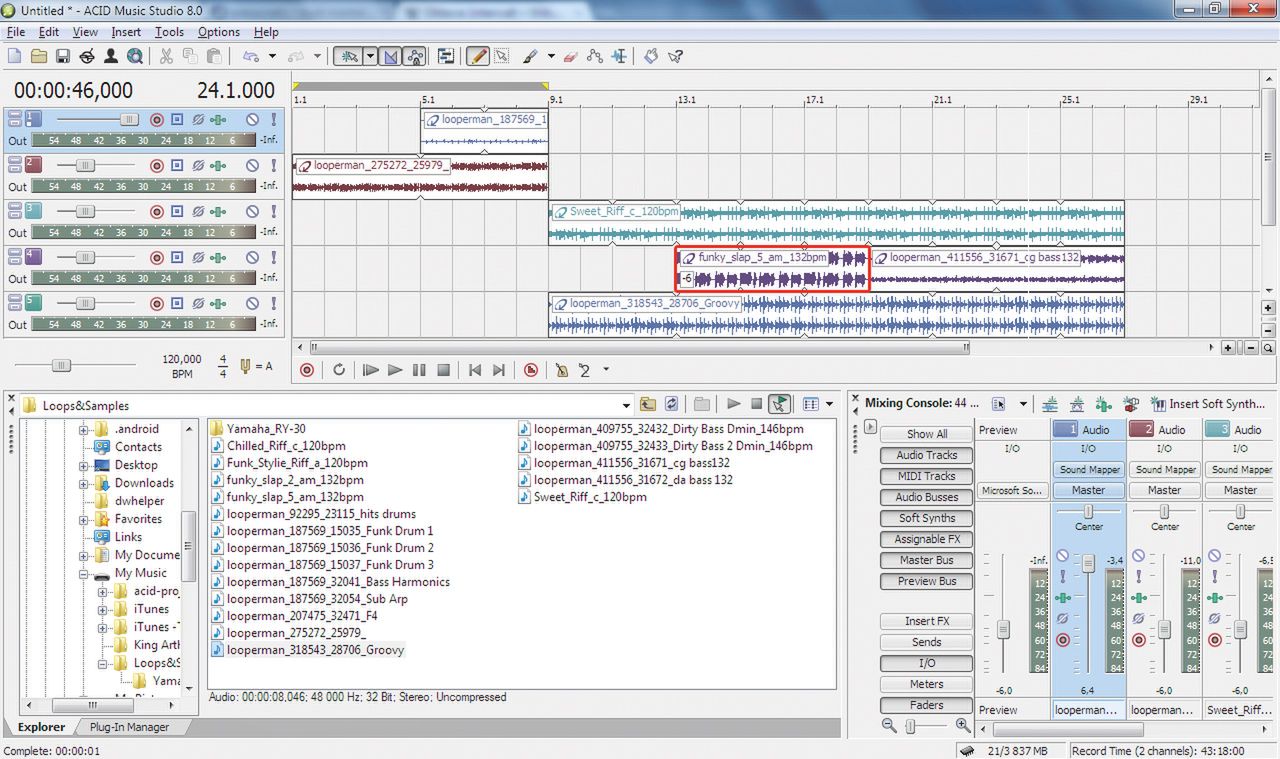This screenshot has height=759, width=1280.
Task: Open the Explorer views dropdown arrow
Action: (x=830, y=404)
